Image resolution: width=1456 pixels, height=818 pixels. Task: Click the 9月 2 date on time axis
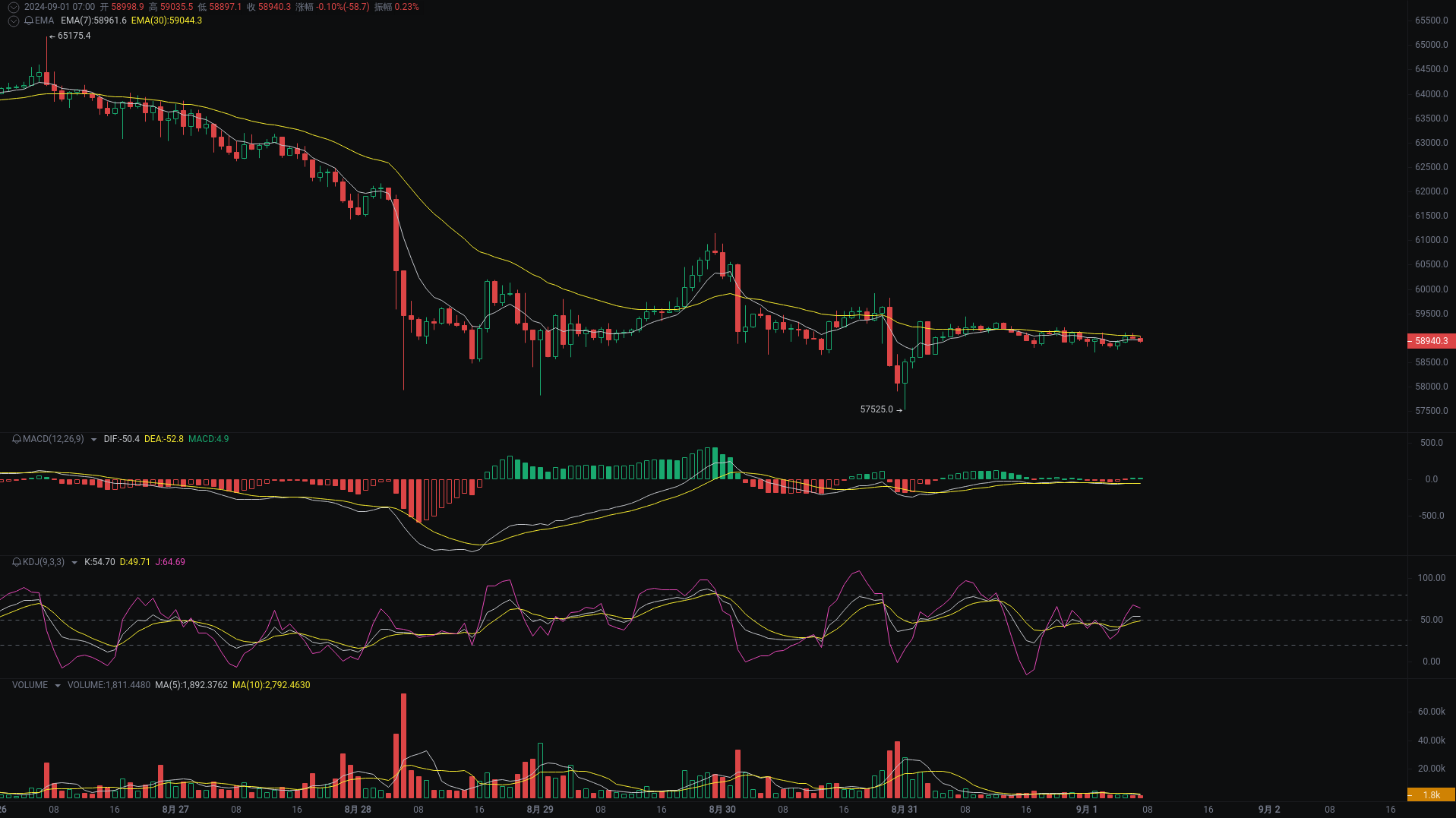(1269, 810)
